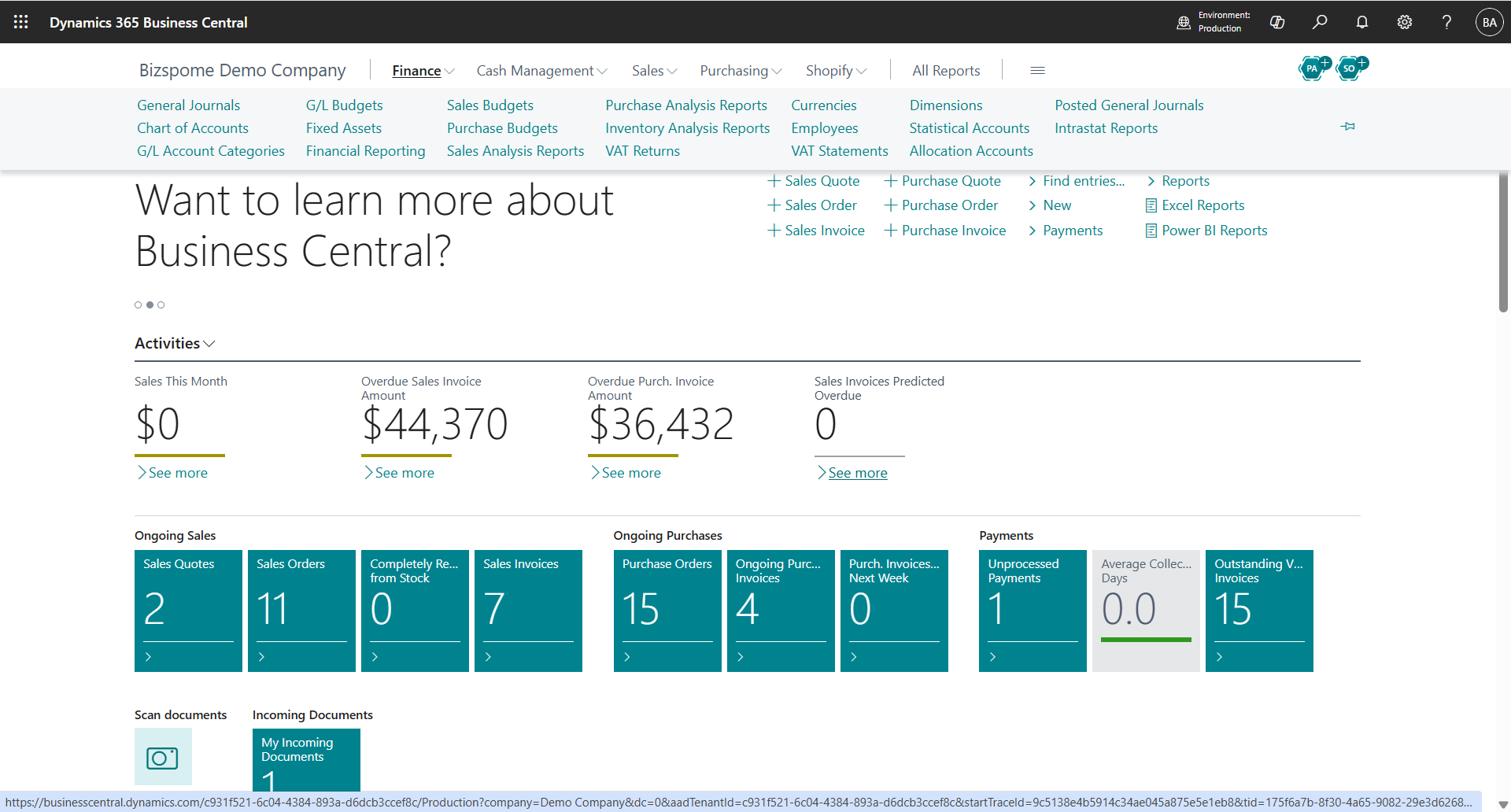Collapse the Activities section chevron
Screen dimensions: 1511x812
(x=209, y=344)
